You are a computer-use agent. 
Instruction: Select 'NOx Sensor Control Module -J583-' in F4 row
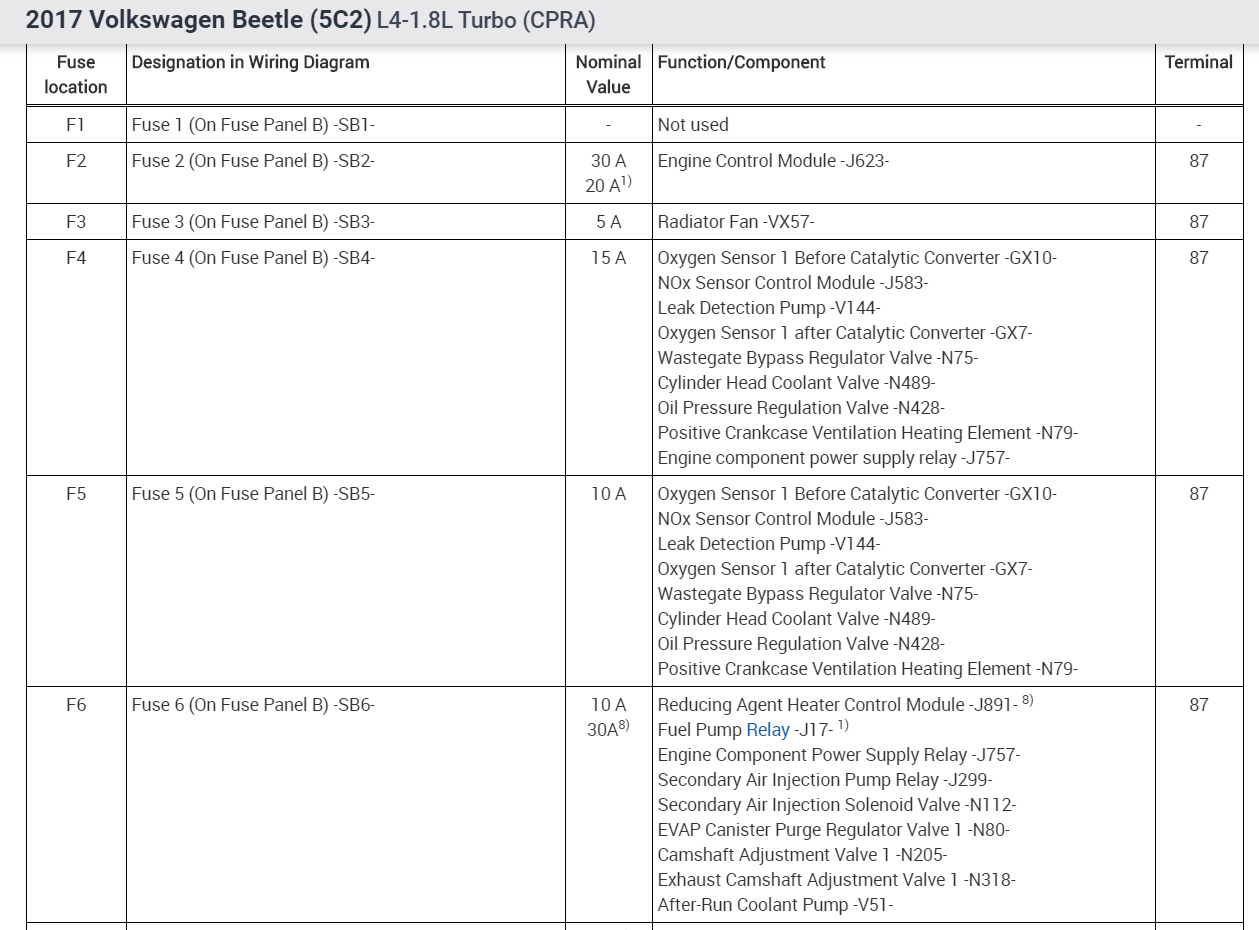[x=793, y=283]
